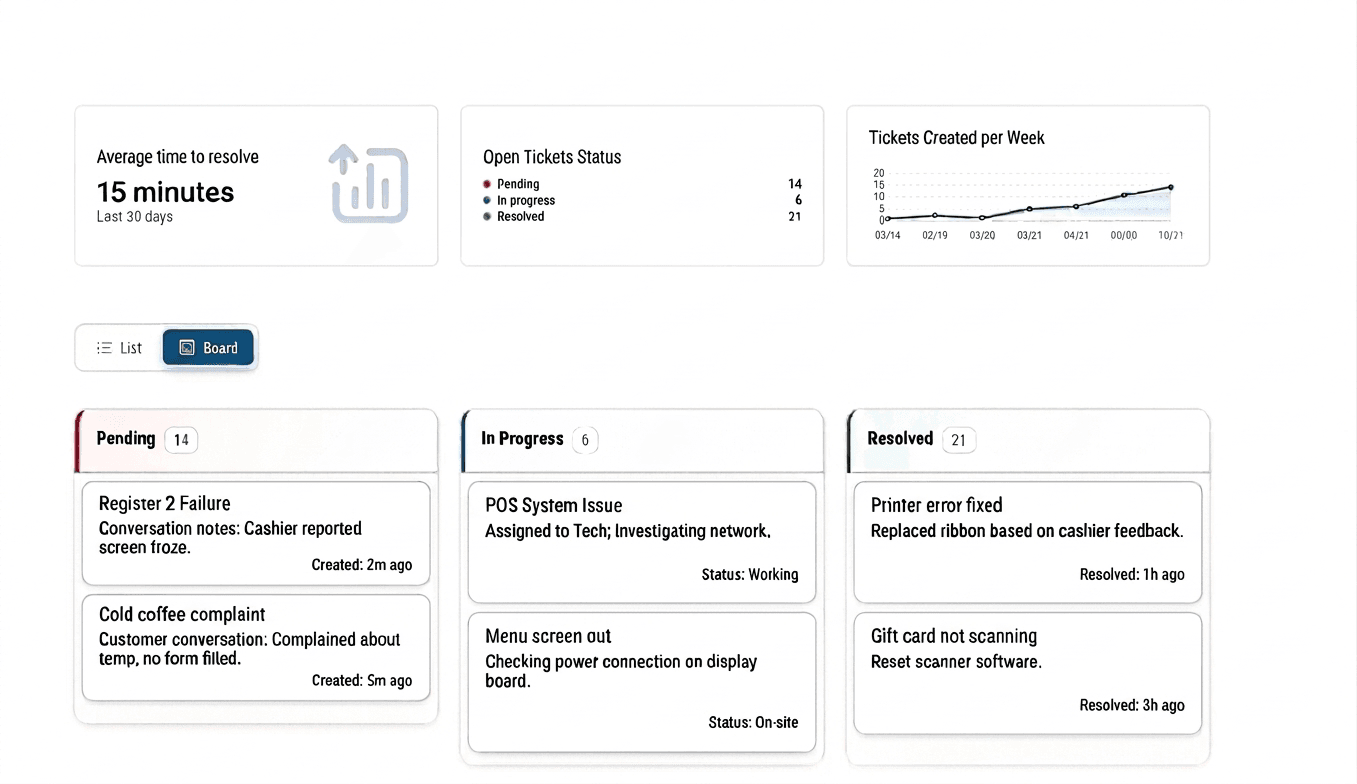The image size is (1357, 784).
Task: Click the upload chart icon on Average time card
Action: (369, 184)
